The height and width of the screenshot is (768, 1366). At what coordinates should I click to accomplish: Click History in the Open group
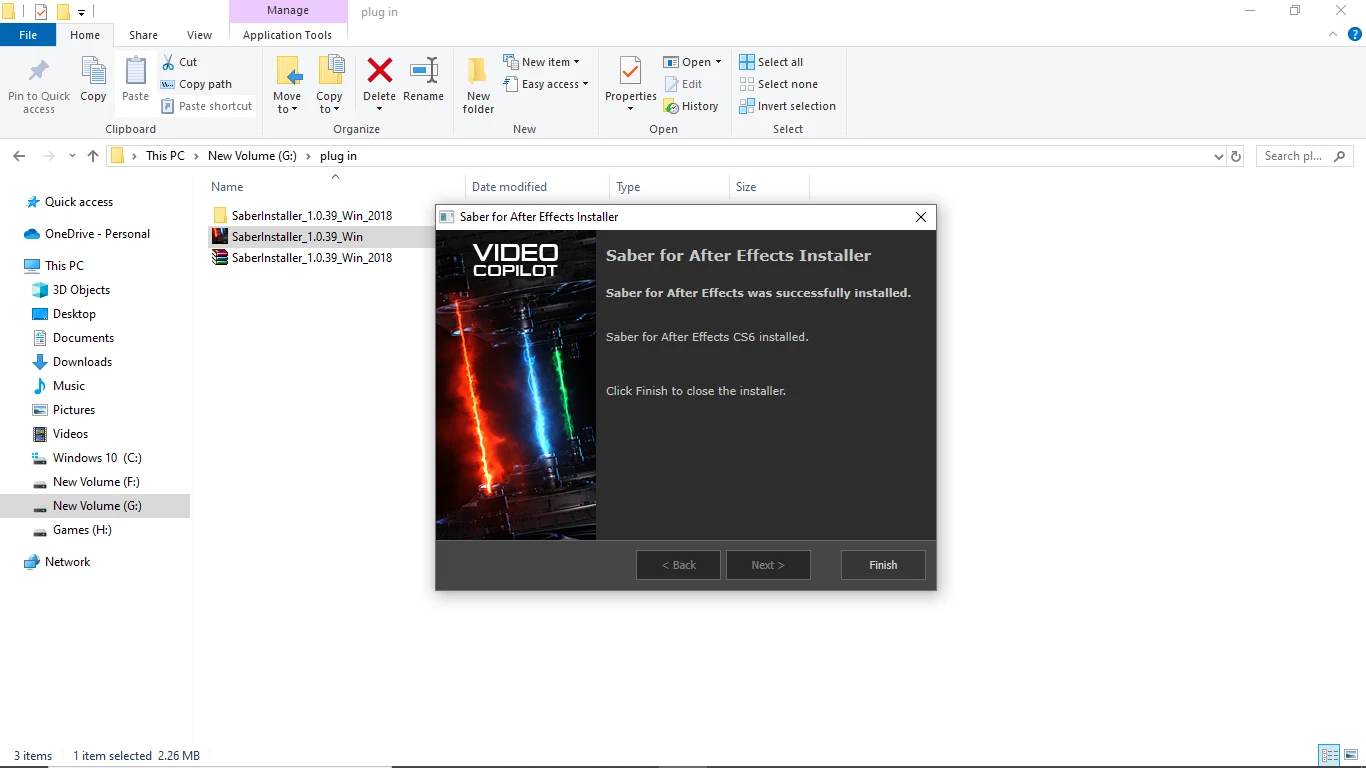coord(691,106)
